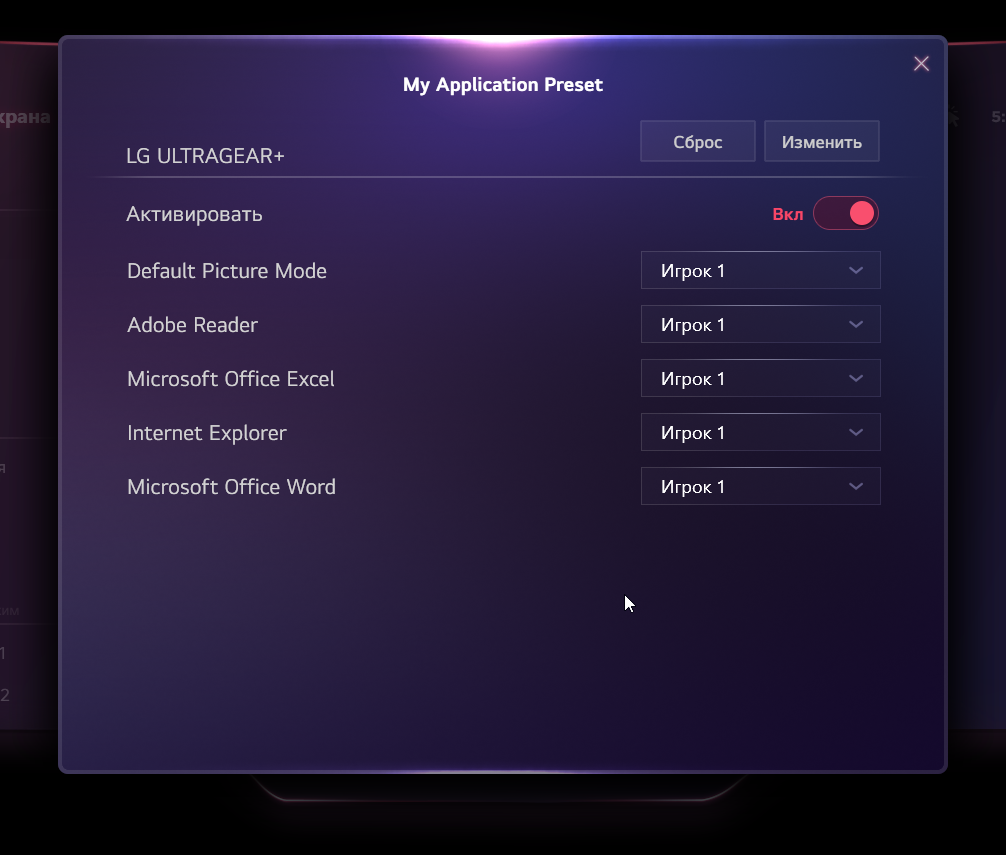
Task: Click the red Вкл status label
Action: [x=787, y=214]
